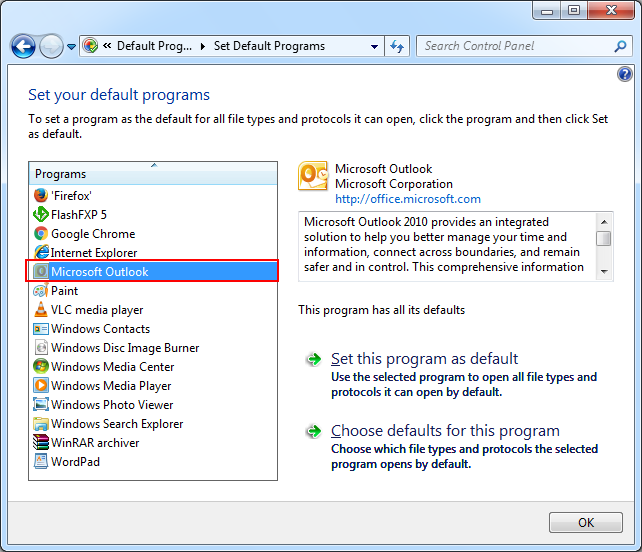Screen dimensions: 642x552
Task: Click the Windows Media Center icon
Action: (x=41, y=366)
